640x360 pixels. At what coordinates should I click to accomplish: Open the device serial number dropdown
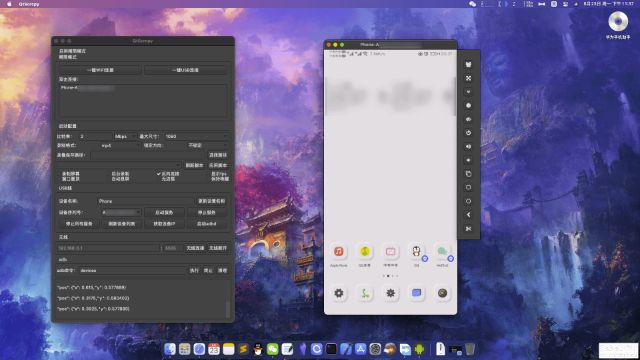click(121, 213)
